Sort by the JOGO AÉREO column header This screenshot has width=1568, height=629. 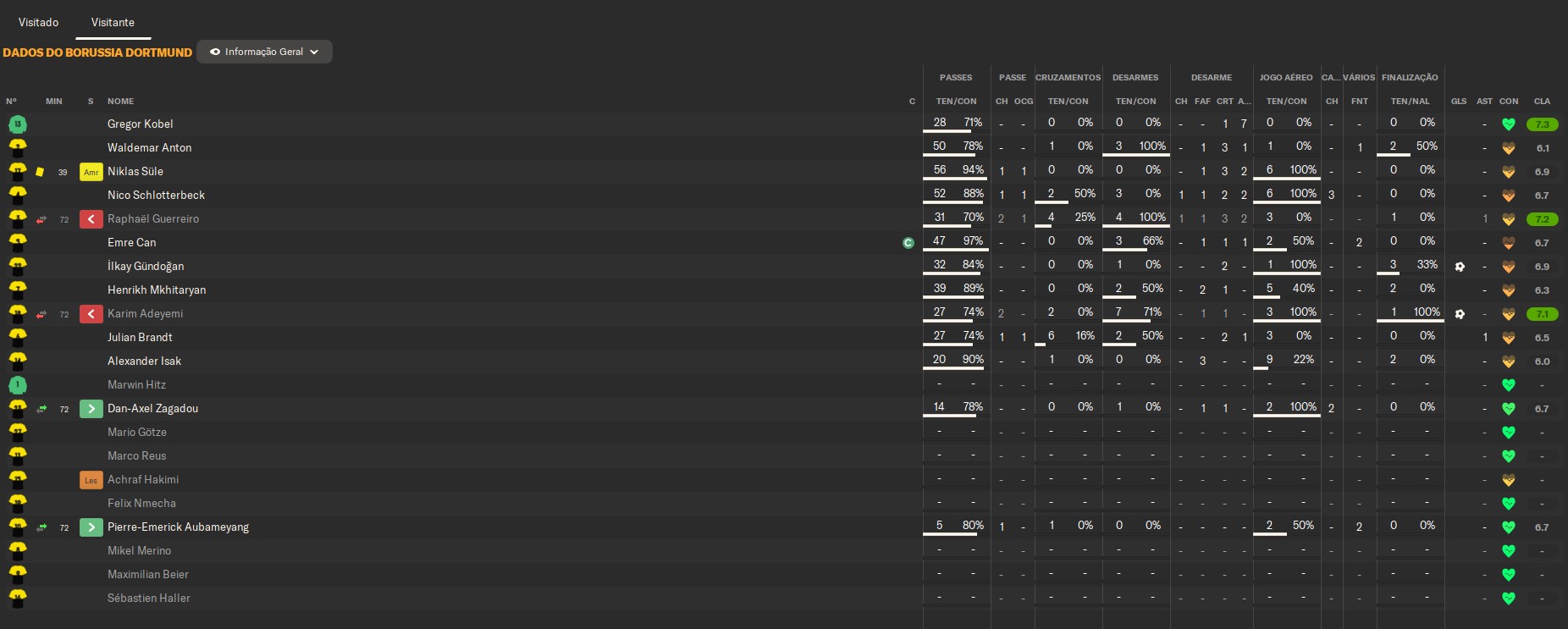point(1286,78)
